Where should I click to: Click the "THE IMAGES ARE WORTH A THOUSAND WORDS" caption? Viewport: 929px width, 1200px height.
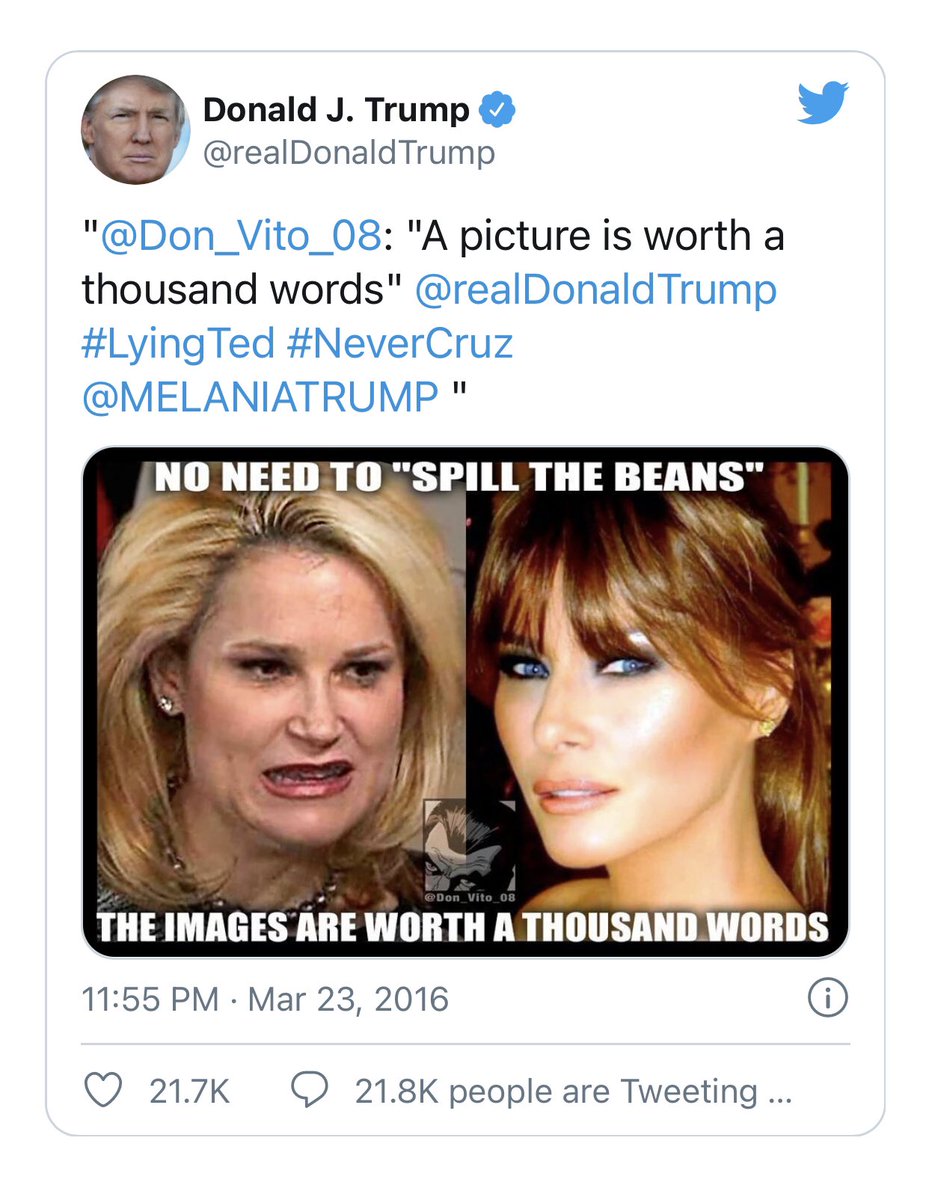[x=465, y=926]
